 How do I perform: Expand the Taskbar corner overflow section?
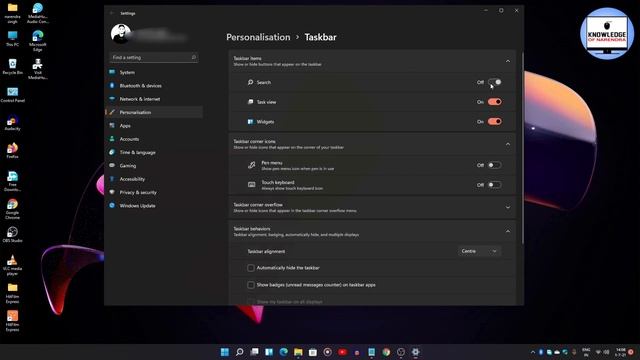[x=508, y=207]
